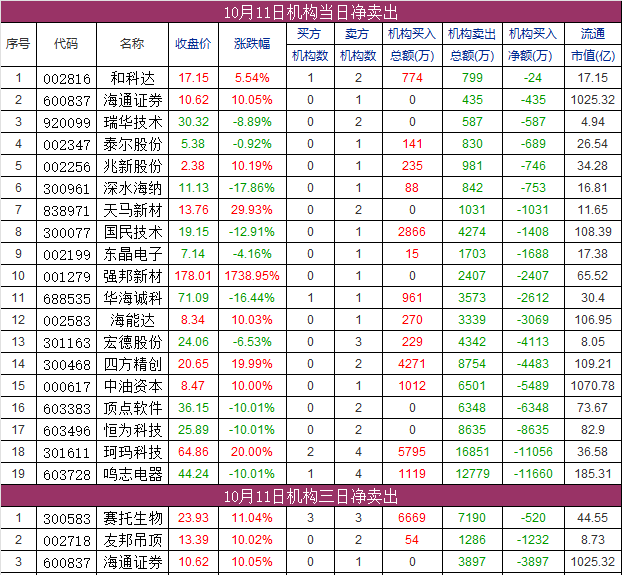Viewport: 622px width, 575px height.
Task: Select the 名称 column header
Action: pyautogui.click(x=132, y=44)
